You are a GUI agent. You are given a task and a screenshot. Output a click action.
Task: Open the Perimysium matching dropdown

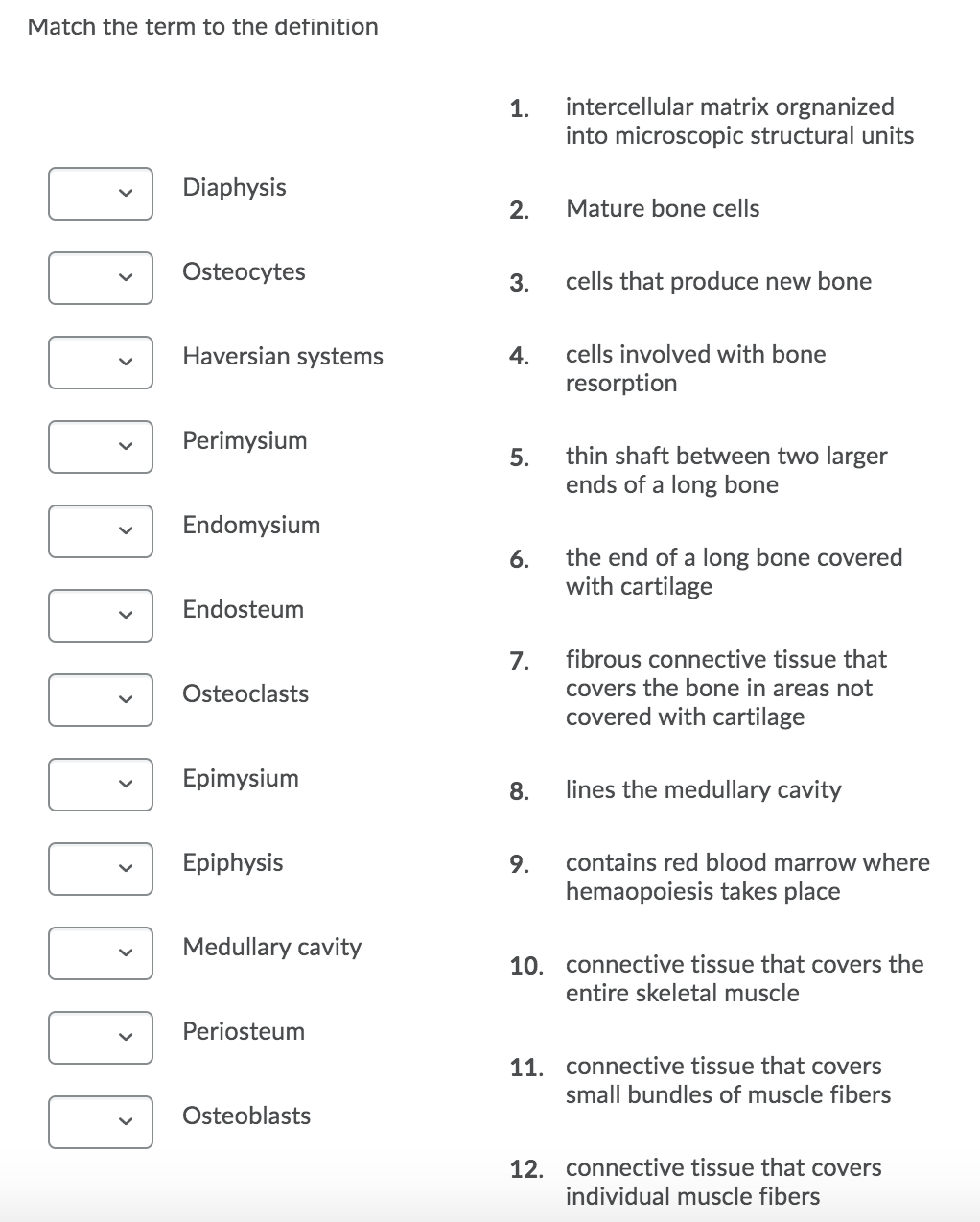[101, 447]
